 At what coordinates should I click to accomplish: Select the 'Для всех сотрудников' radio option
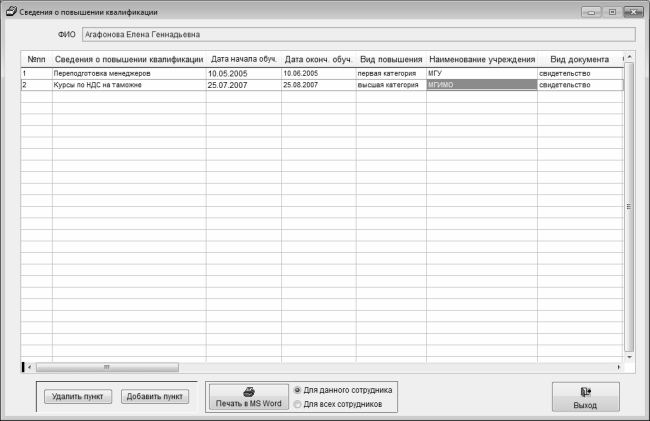(297, 404)
